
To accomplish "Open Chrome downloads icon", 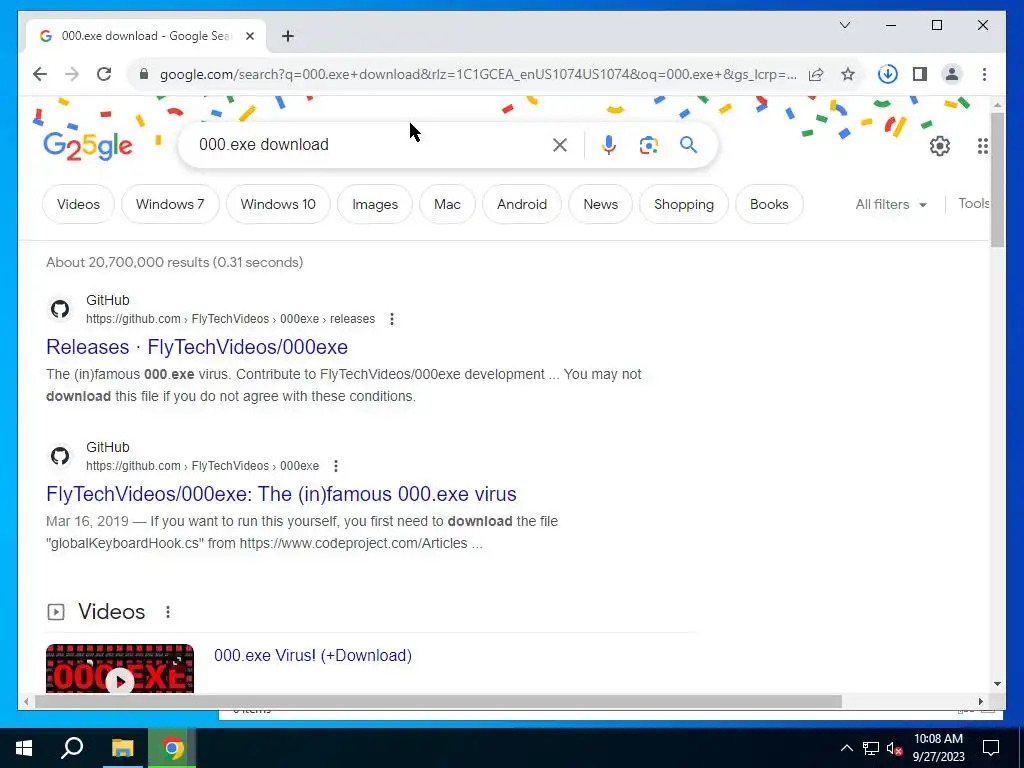I will point(888,74).
